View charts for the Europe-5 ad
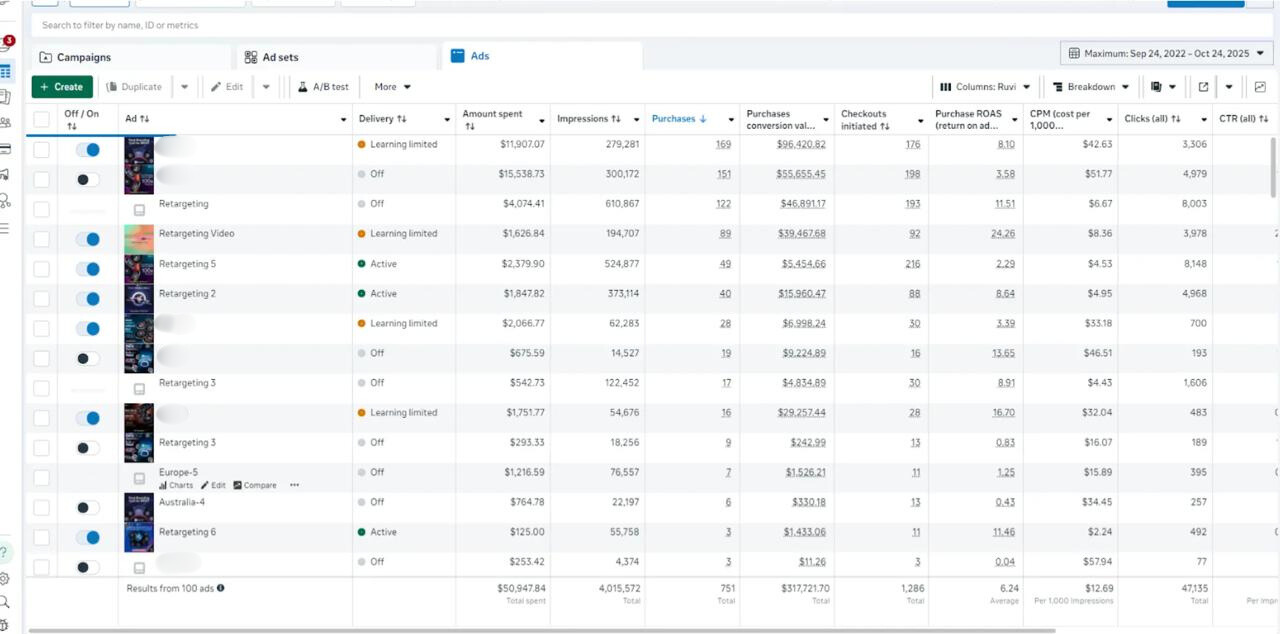 click(177, 485)
